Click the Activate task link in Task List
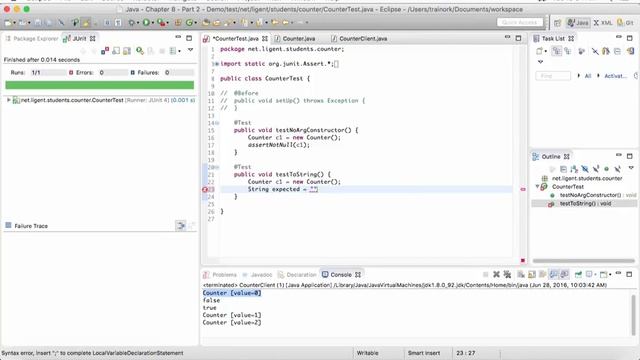 point(616,76)
